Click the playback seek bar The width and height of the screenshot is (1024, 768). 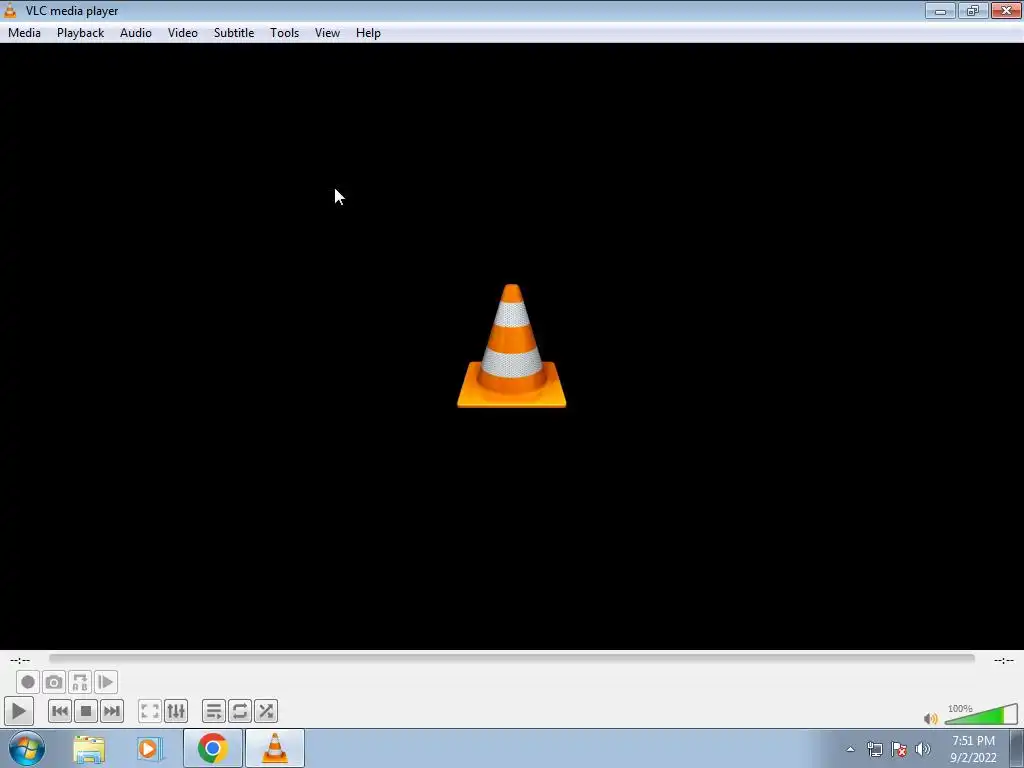[512, 659]
